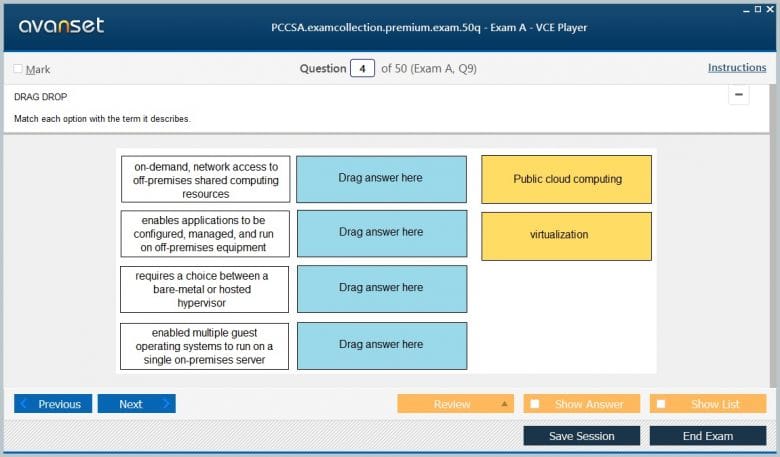
Task: Click the question number input field
Action: coord(362,69)
